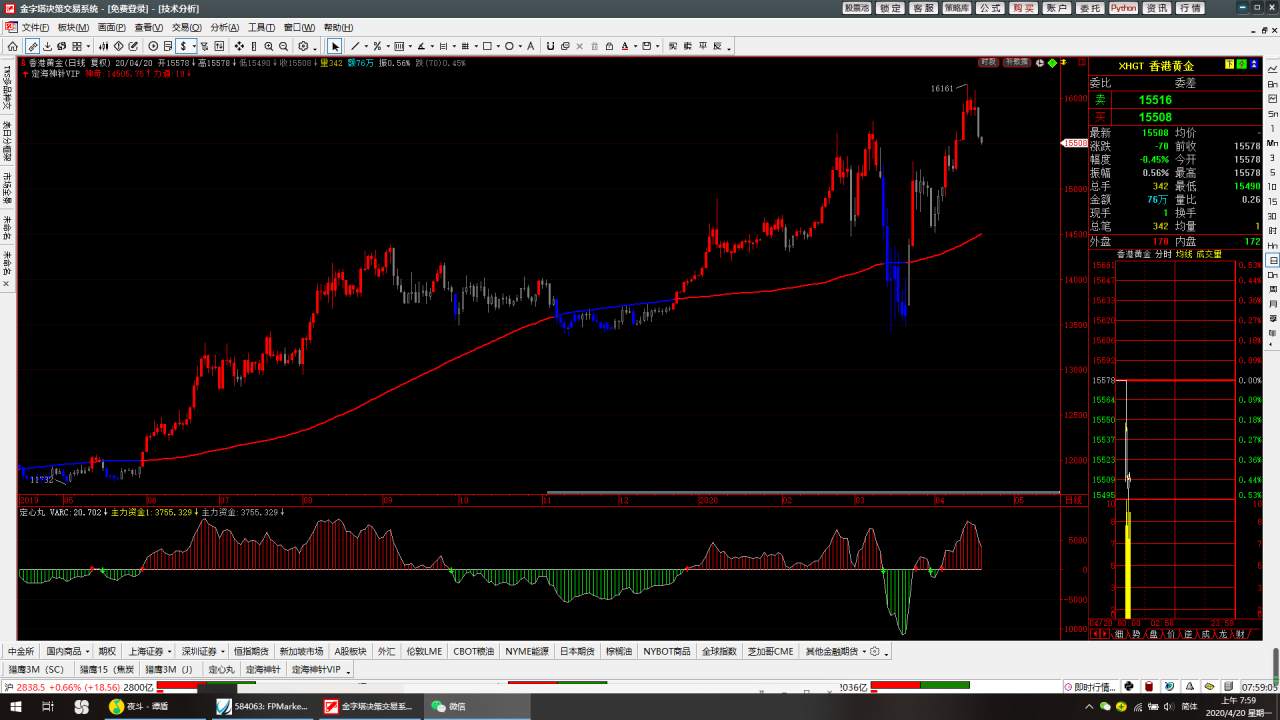Toggle 成交量 in the intraday mini chart
The image size is (1280, 720).
pyautogui.click(x=1208, y=254)
